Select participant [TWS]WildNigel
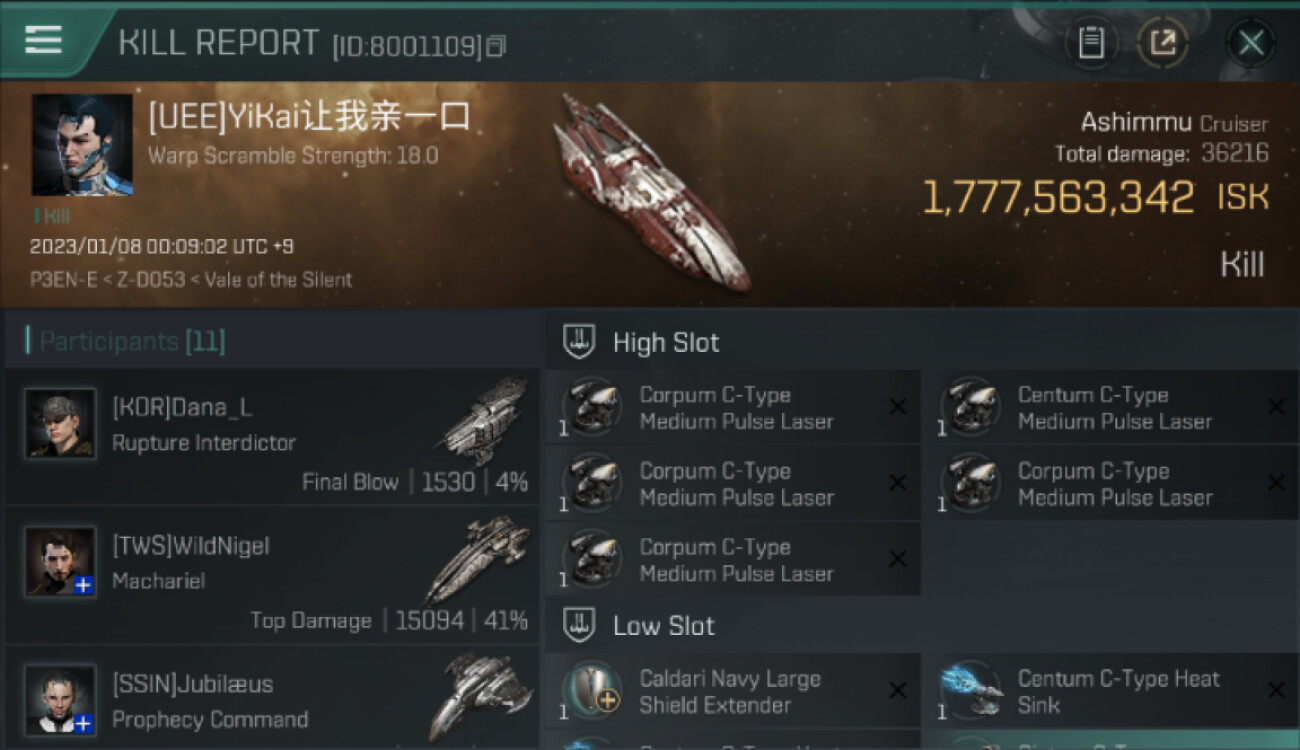Screen dimensions: 1300x750 point(272,575)
